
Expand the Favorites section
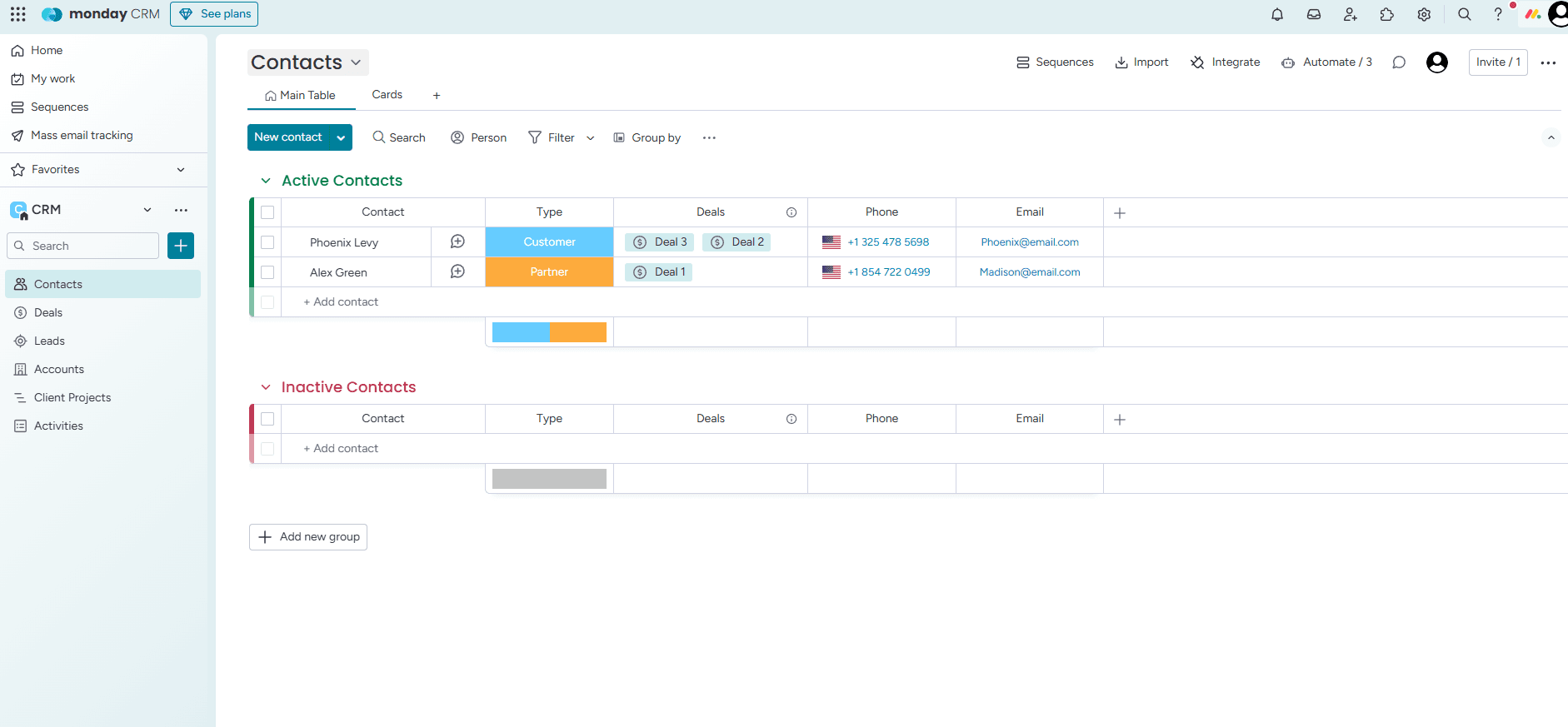(181, 170)
